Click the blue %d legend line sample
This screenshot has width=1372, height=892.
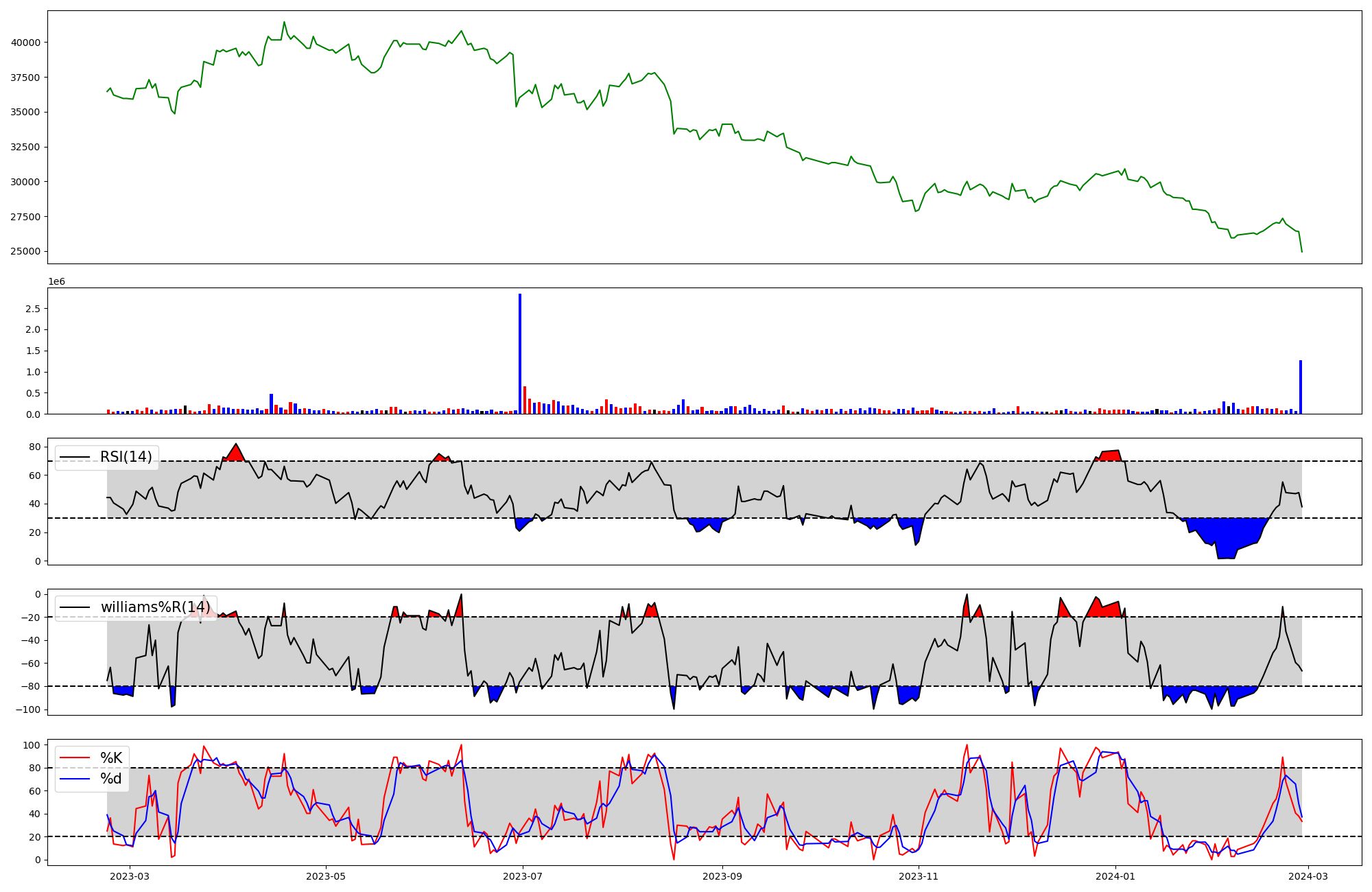coord(75,779)
